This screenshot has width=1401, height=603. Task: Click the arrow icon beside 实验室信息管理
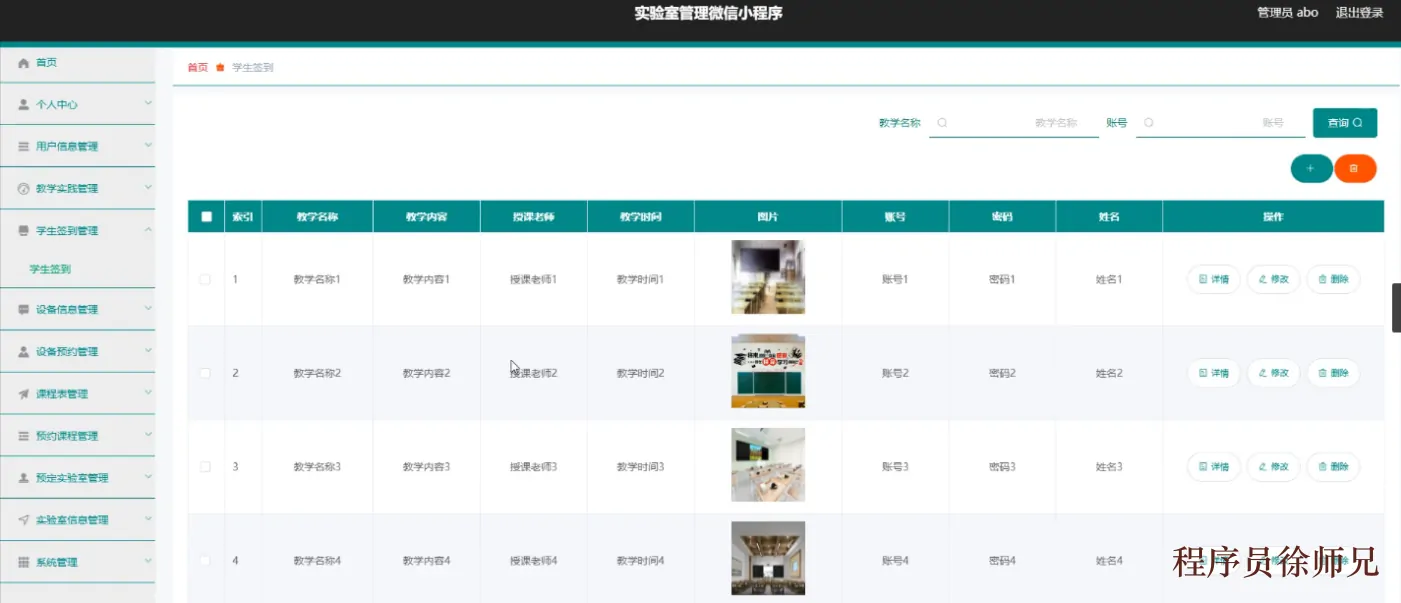coord(24,520)
